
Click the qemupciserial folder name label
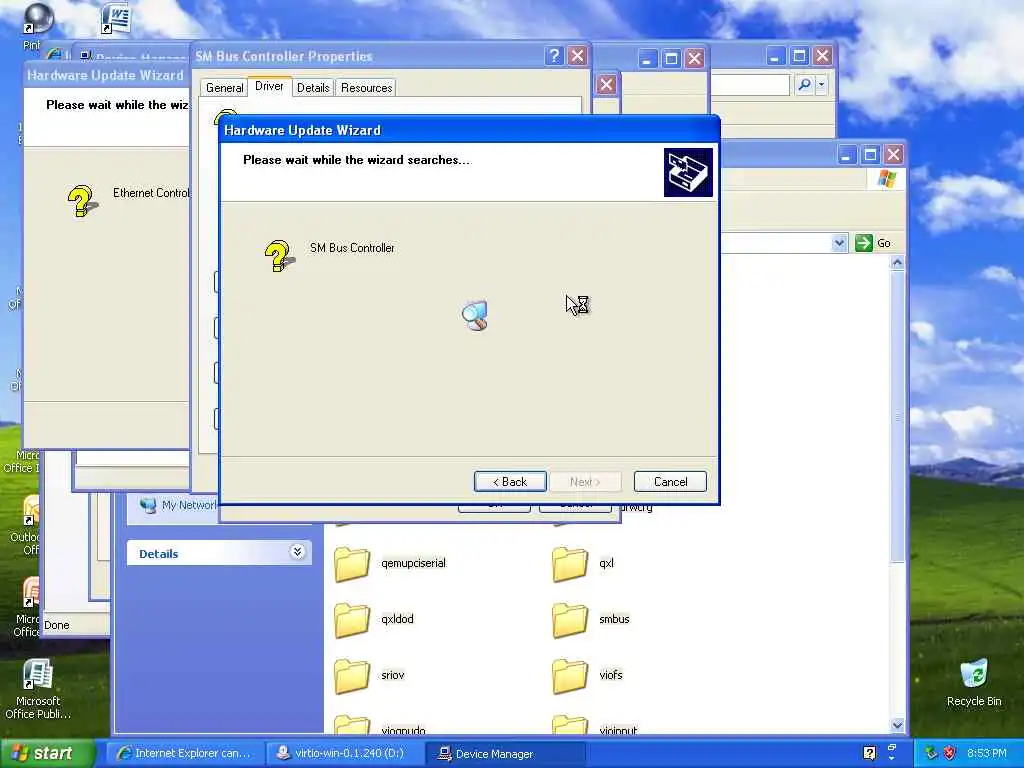coord(413,563)
